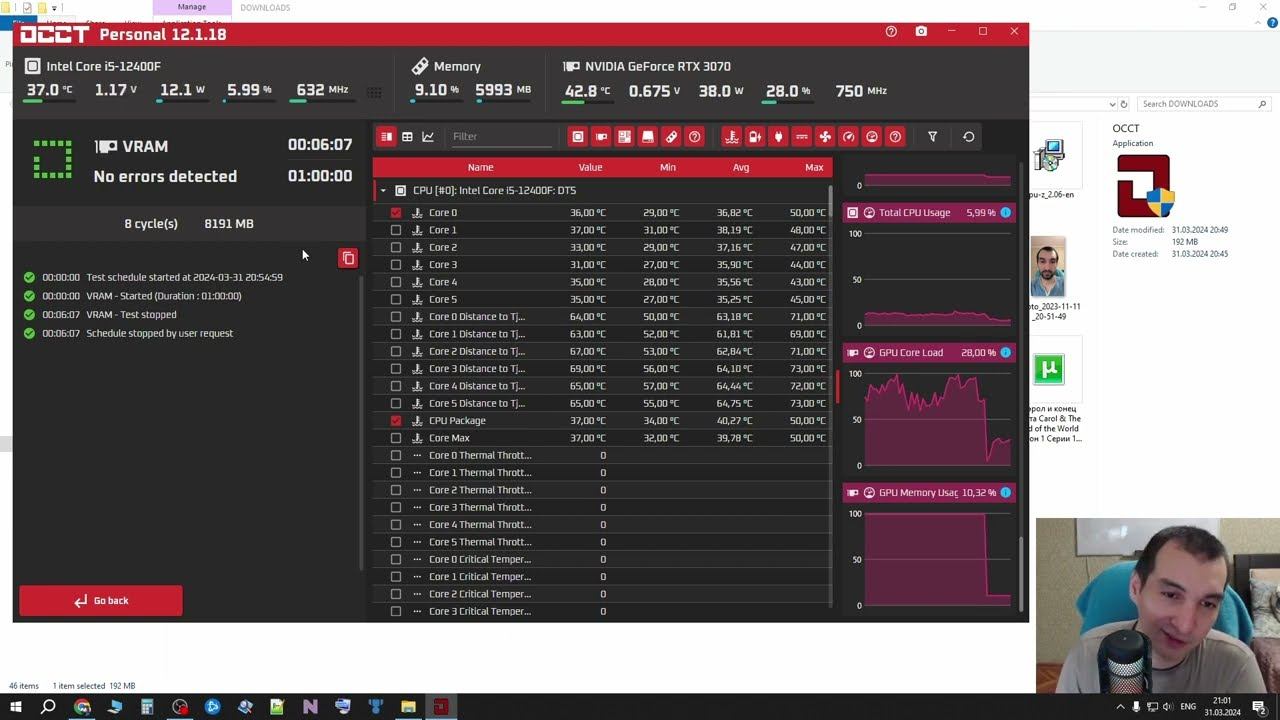Toggle battery voltage sensors filter icon
Image resolution: width=1280 pixels, height=720 pixels.
tap(755, 137)
